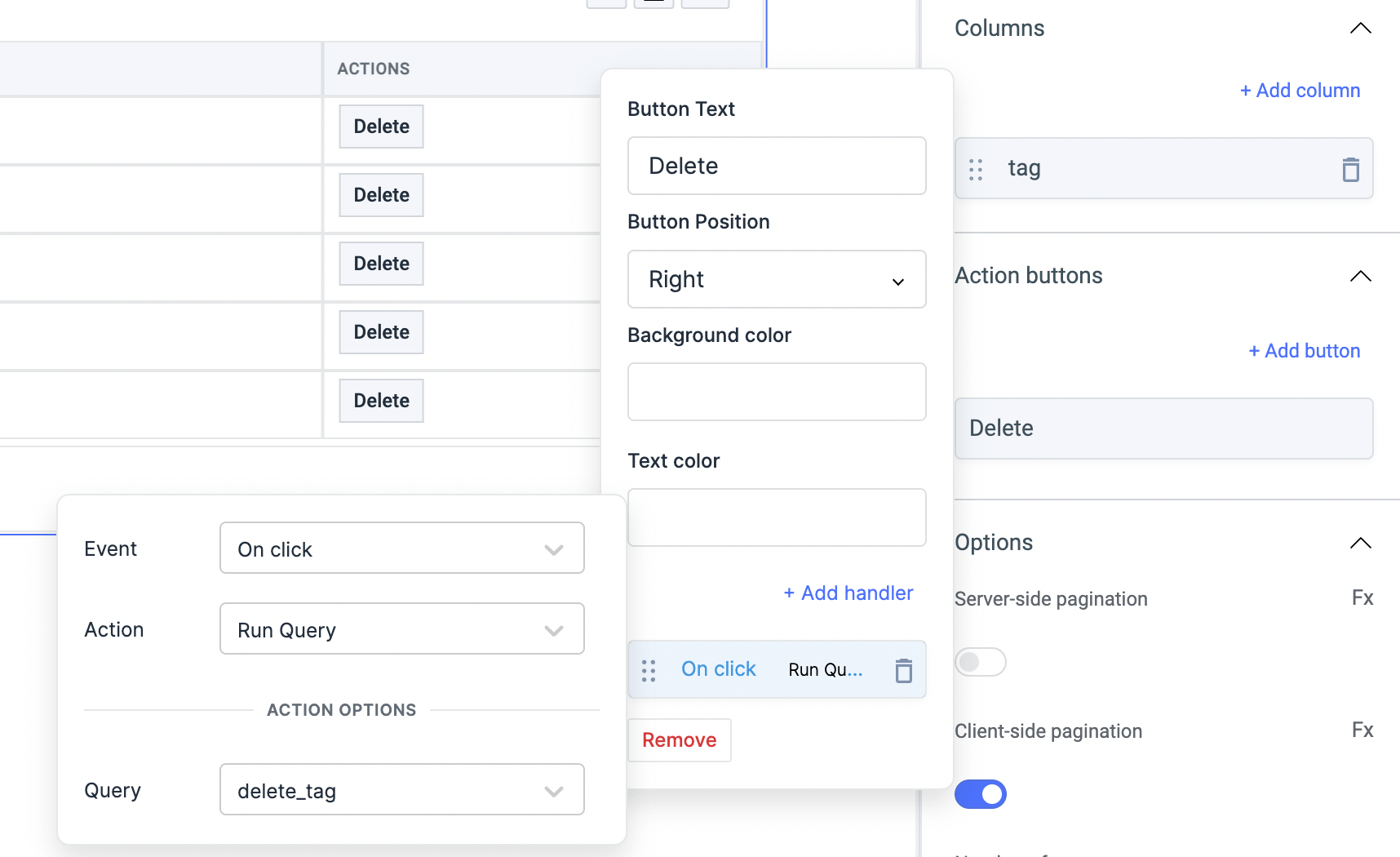The height and width of the screenshot is (857, 1400).
Task: Click Fx icon for Server-side pagination
Action: tap(1362, 598)
